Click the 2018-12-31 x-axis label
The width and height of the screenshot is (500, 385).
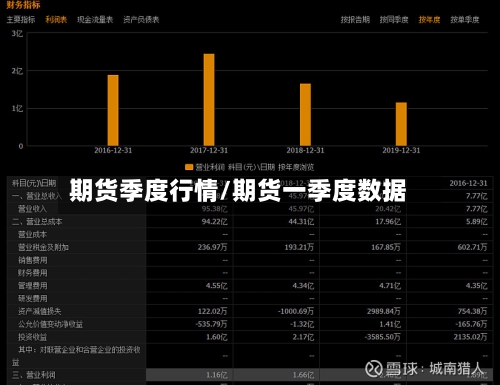(305, 150)
